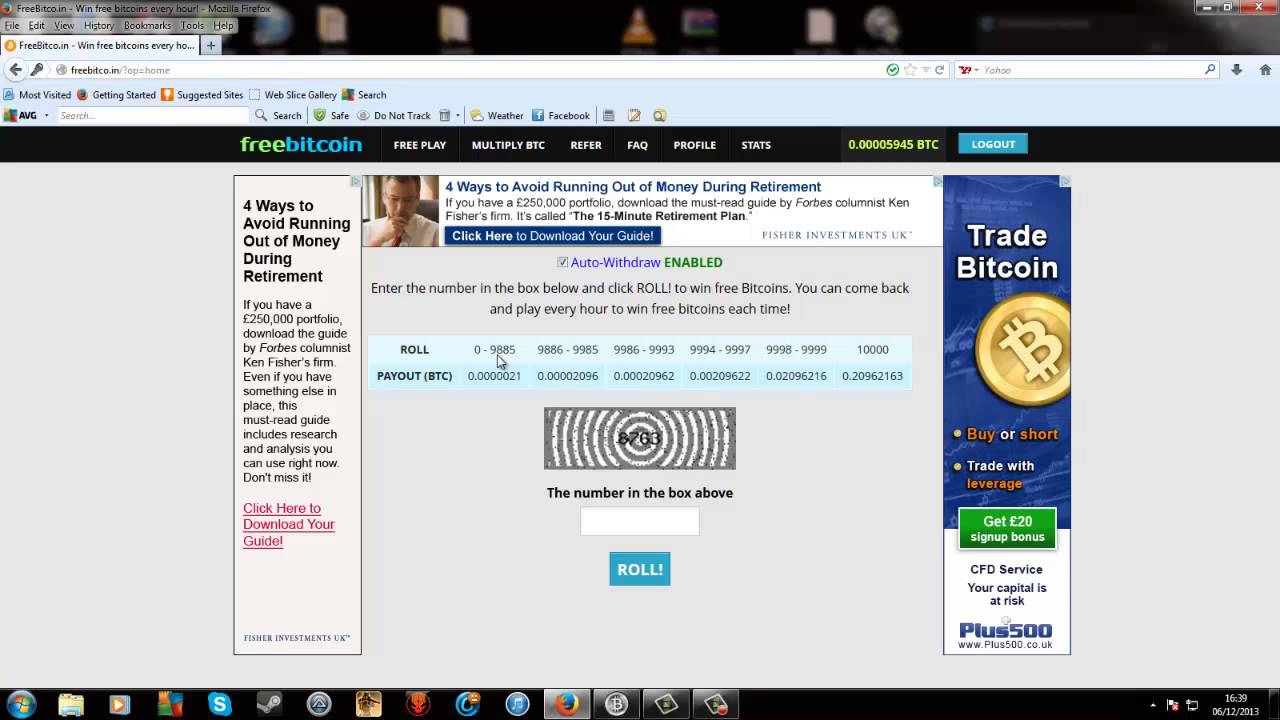Click the magnifier in the Yahoo search box
This screenshot has height=720, width=1280.
(1210, 70)
